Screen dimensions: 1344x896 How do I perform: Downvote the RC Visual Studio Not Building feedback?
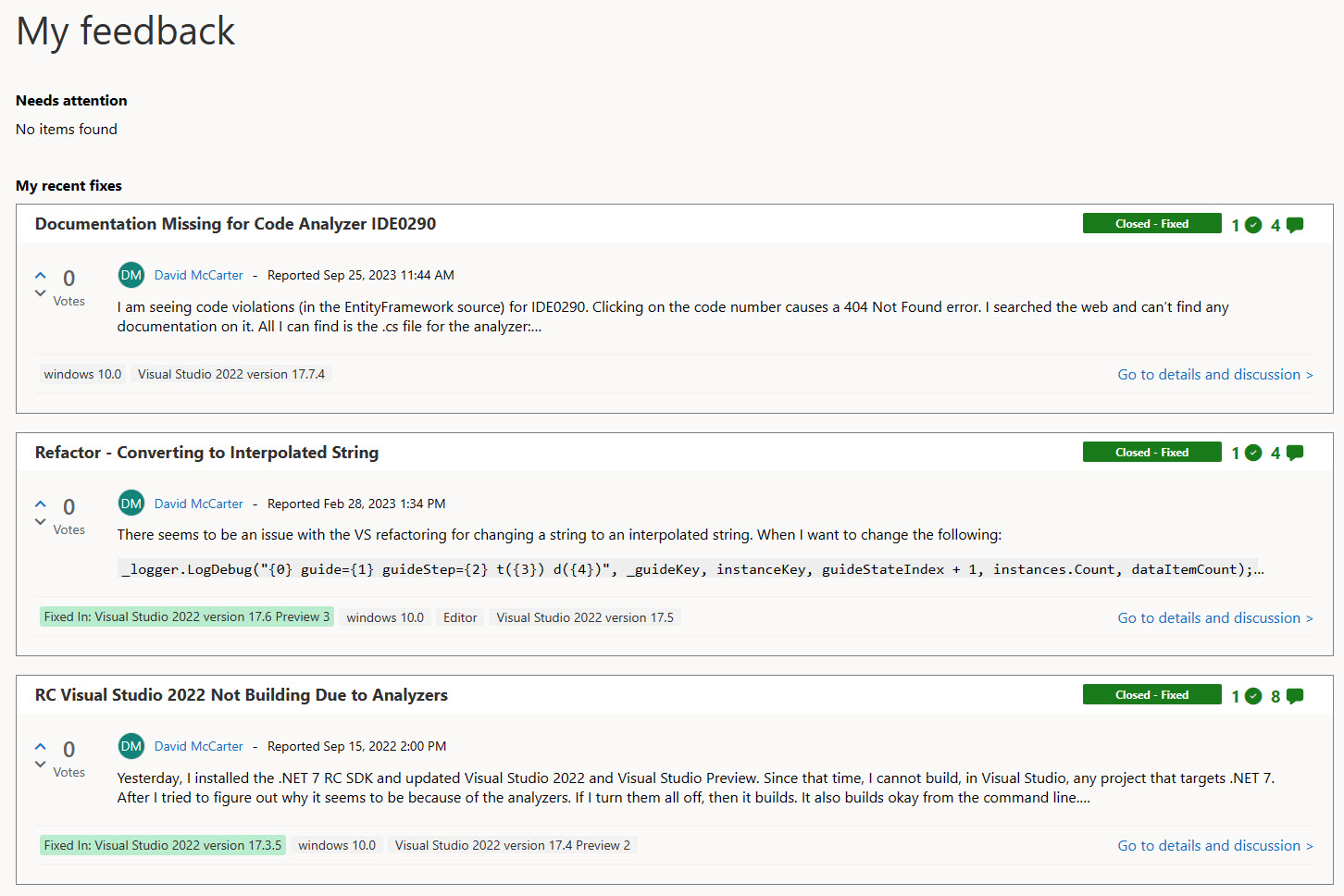click(41, 765)
